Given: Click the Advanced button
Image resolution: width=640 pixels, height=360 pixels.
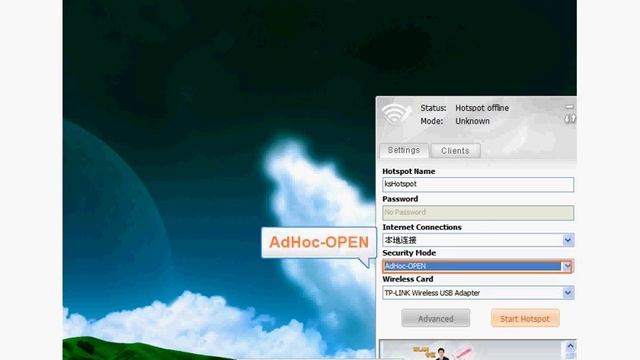Looking at the screenshot, I should point(436,318).
